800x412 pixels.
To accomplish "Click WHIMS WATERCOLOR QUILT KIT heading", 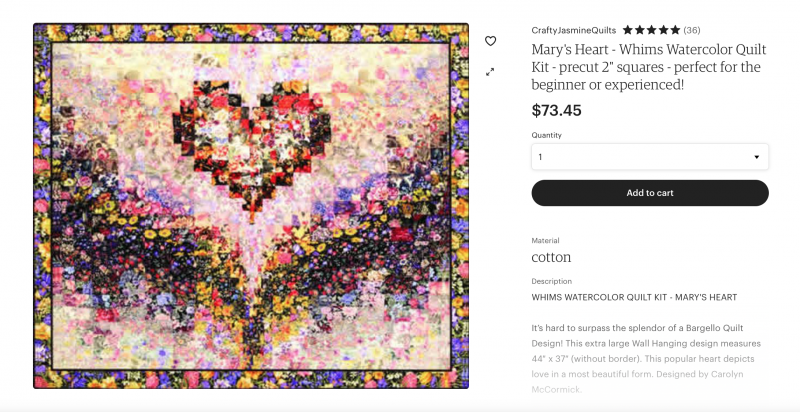I will tap(634, 297).
